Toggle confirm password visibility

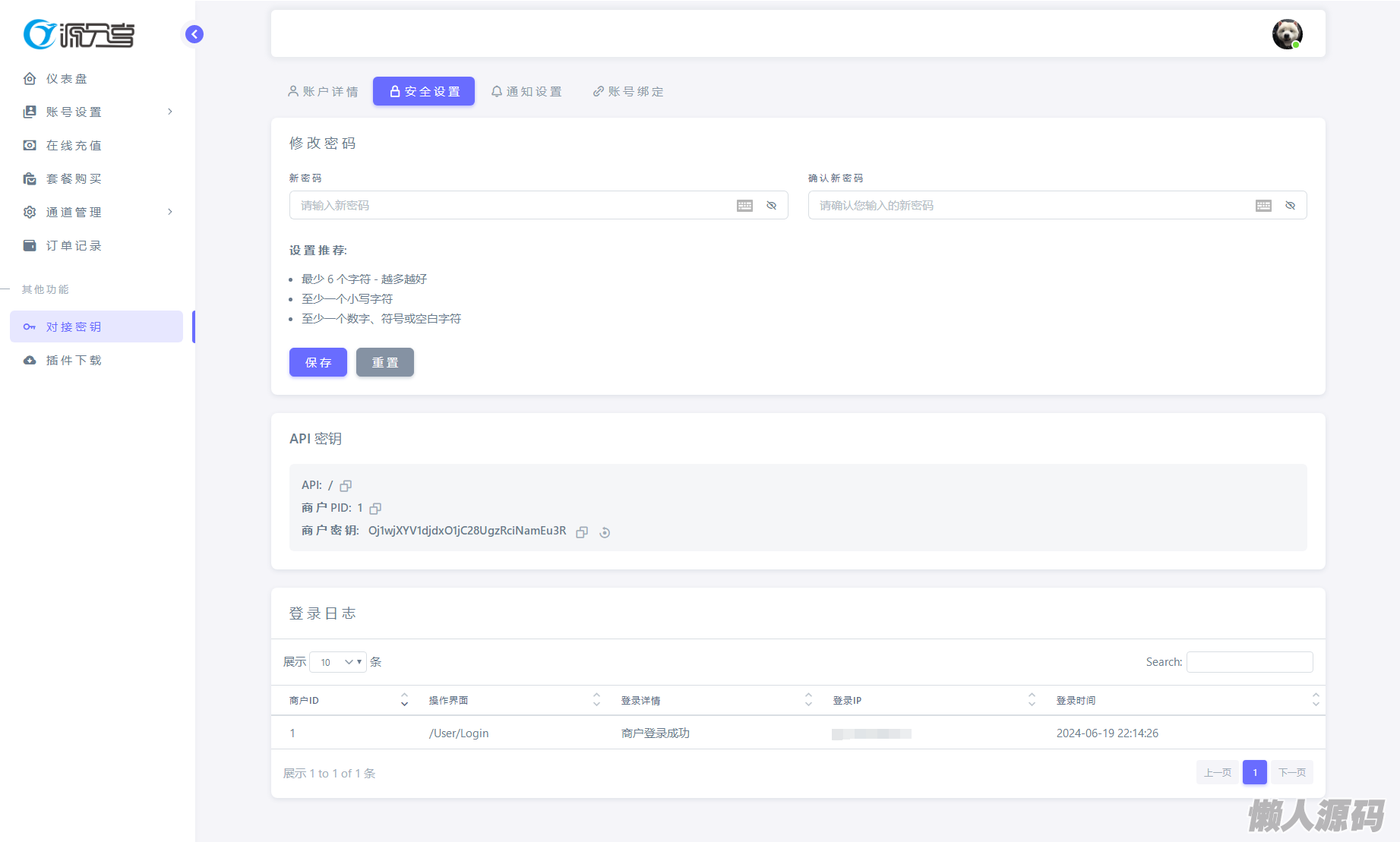(1290, 206)
